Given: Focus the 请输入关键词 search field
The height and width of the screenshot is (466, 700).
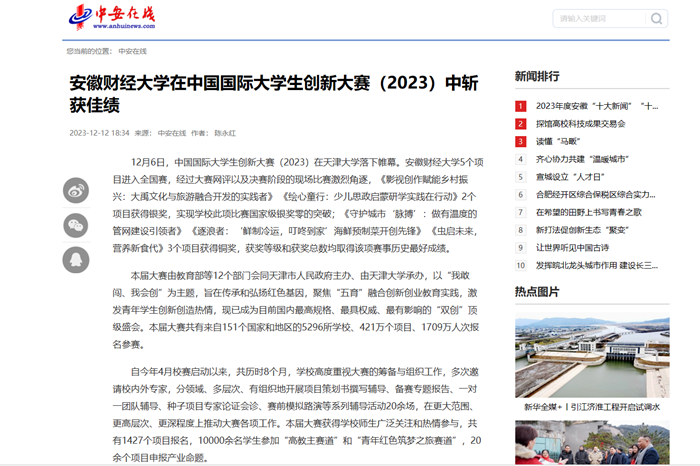Looking at the screenshot, I should [x=600, y=19].
